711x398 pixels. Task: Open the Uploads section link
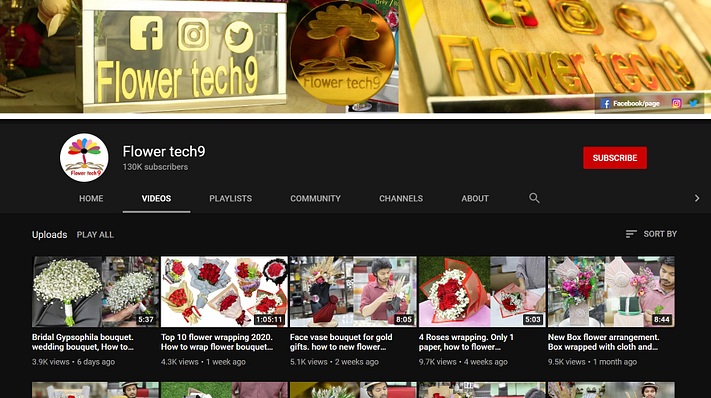point(49,235)
